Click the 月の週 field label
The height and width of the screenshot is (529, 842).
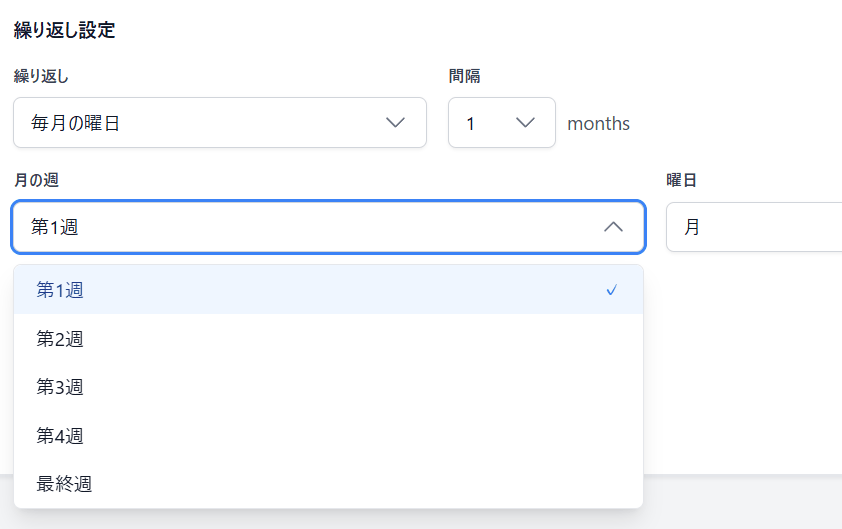click(x=36, y=180)
